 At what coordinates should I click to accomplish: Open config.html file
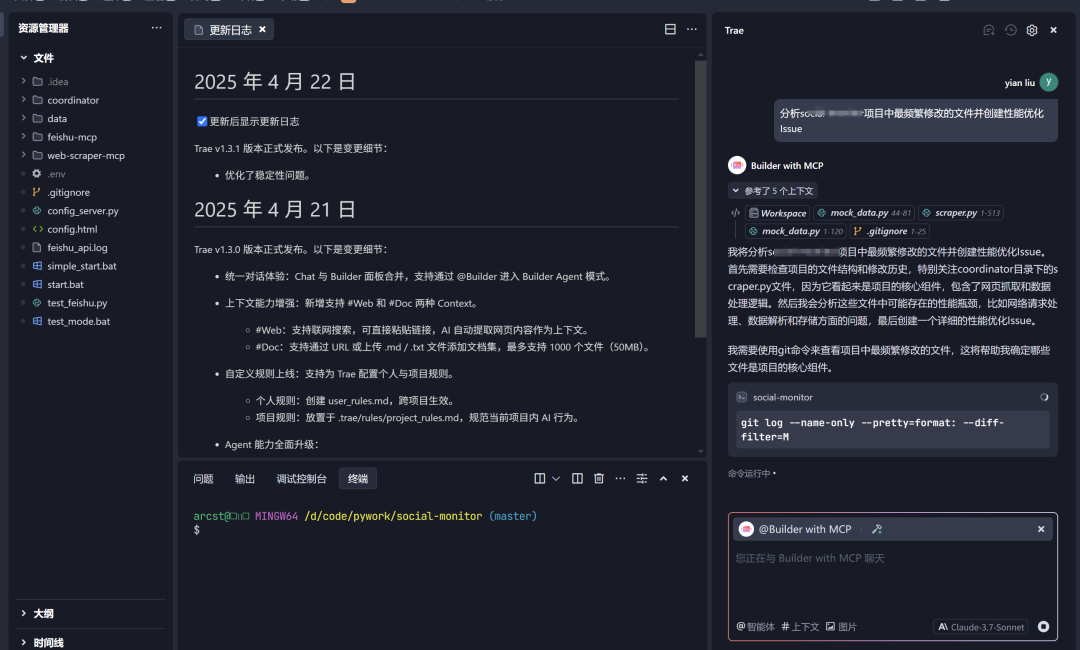(72, 229)
